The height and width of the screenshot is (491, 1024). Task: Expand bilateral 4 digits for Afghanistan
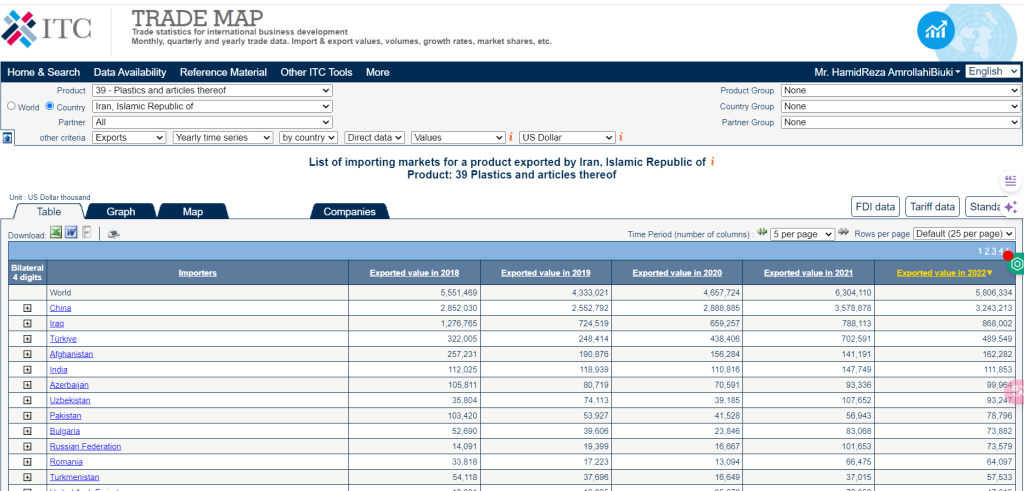click(x=27, y=354)
